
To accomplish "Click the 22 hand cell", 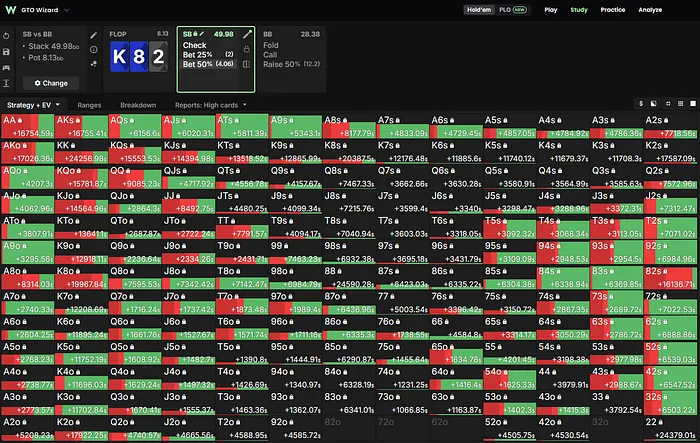I will coord(670,428).
